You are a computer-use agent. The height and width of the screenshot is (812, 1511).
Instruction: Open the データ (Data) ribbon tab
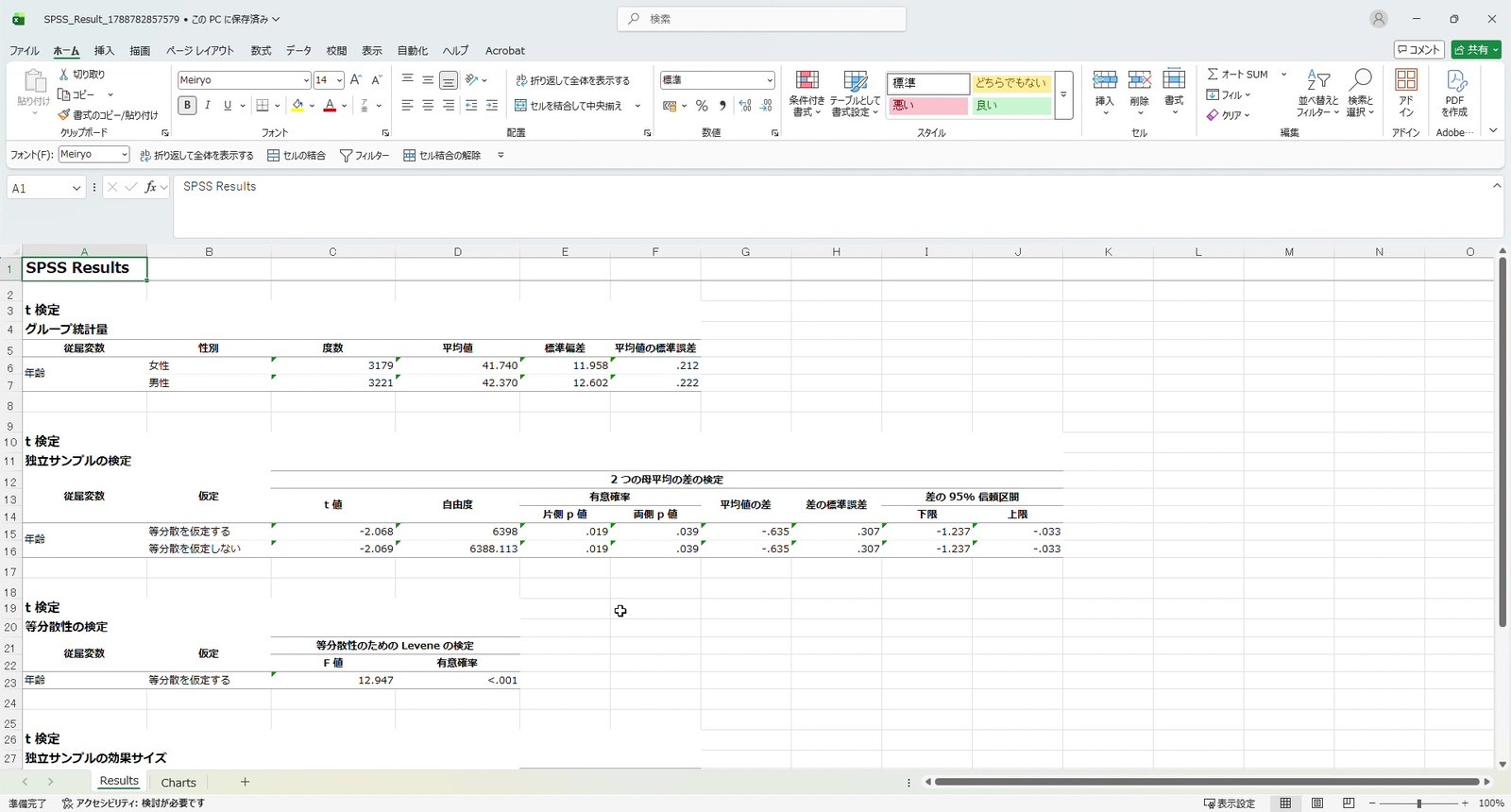[298, 51]
